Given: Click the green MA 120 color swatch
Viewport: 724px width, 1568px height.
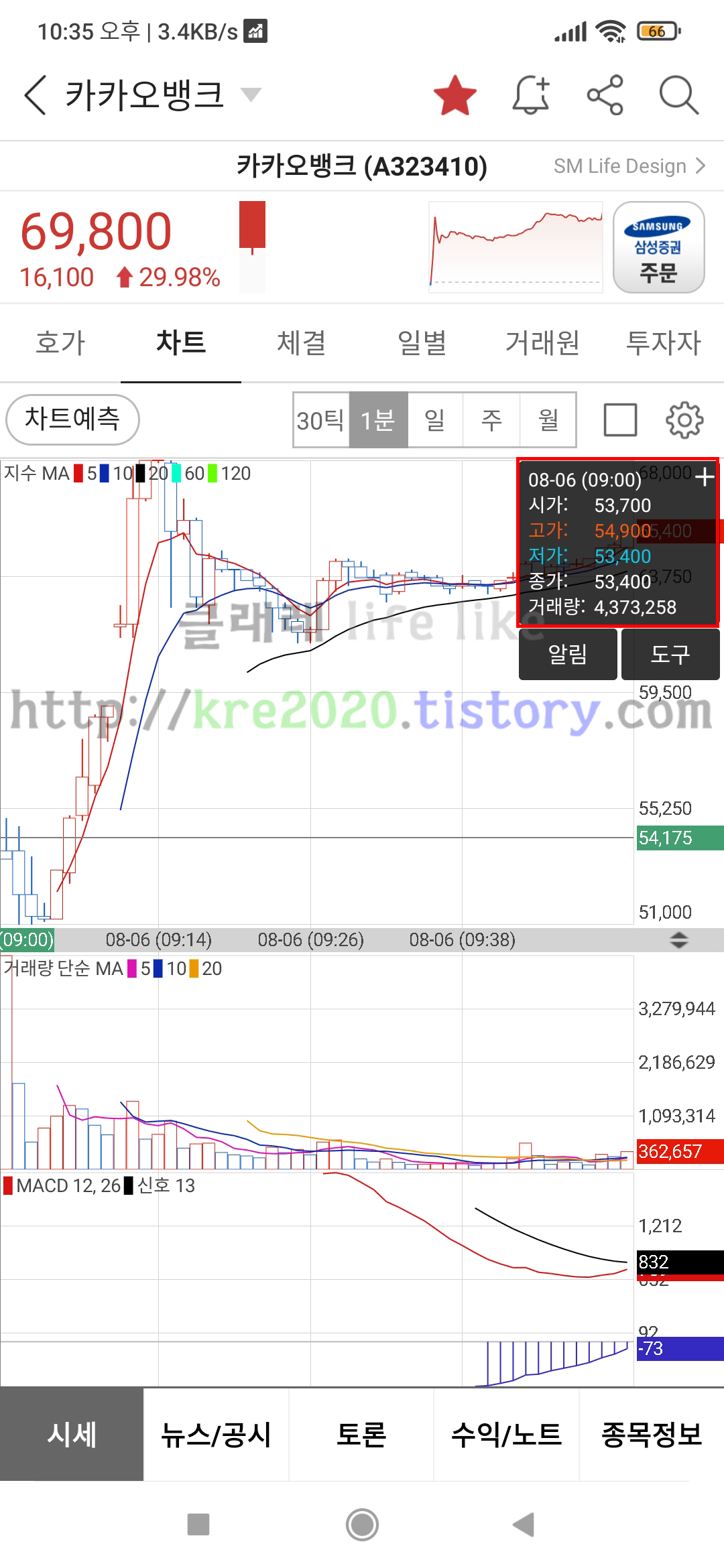Looking at the screenshot, I should (213, 474).
